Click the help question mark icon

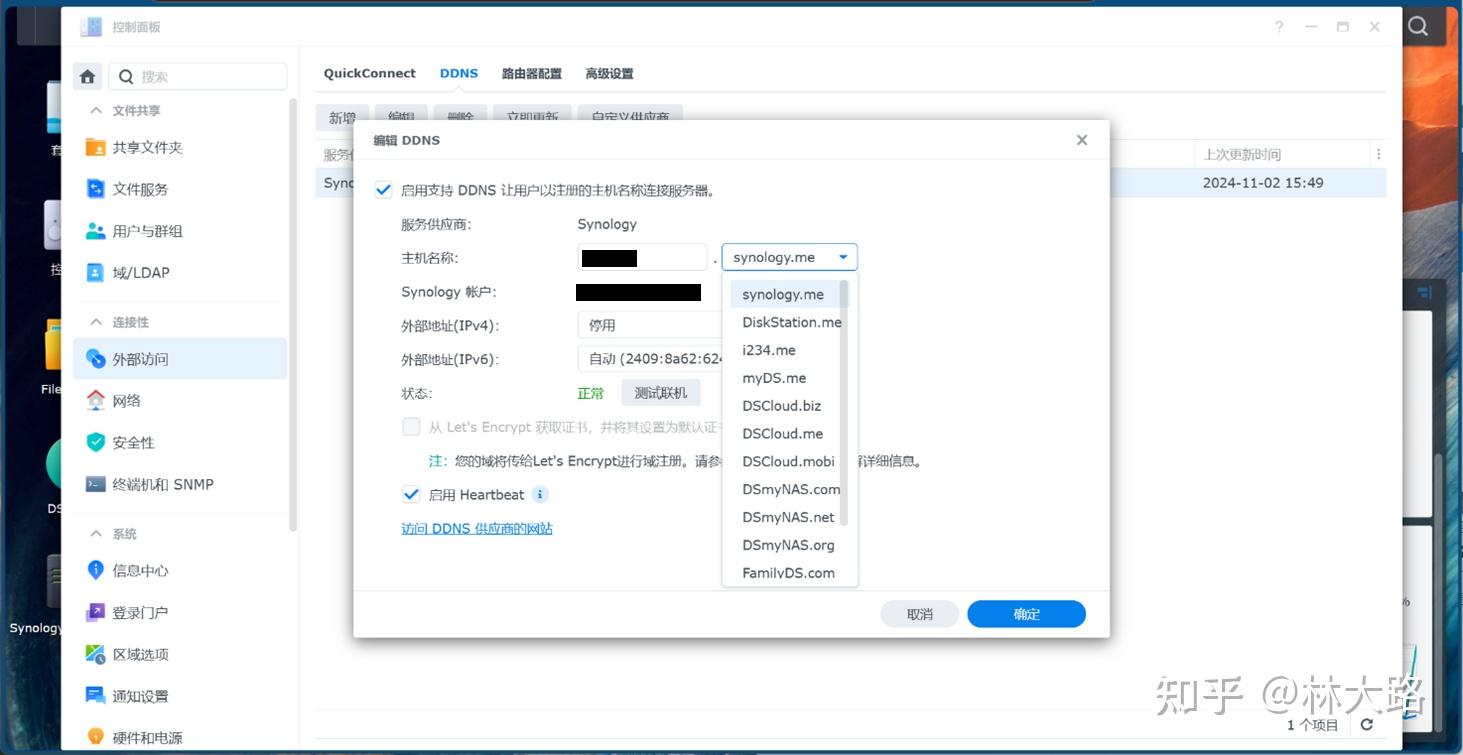[1279, 27]
